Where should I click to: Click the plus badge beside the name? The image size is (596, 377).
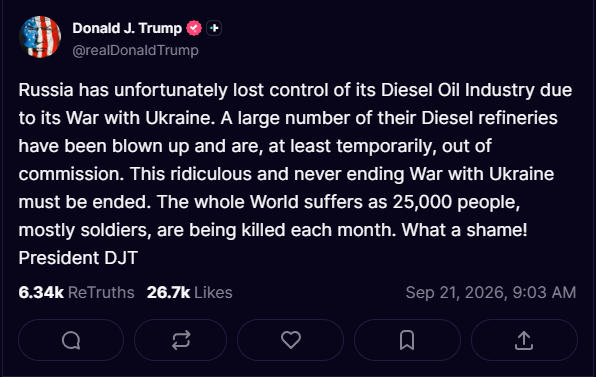(x=214, y=28)
